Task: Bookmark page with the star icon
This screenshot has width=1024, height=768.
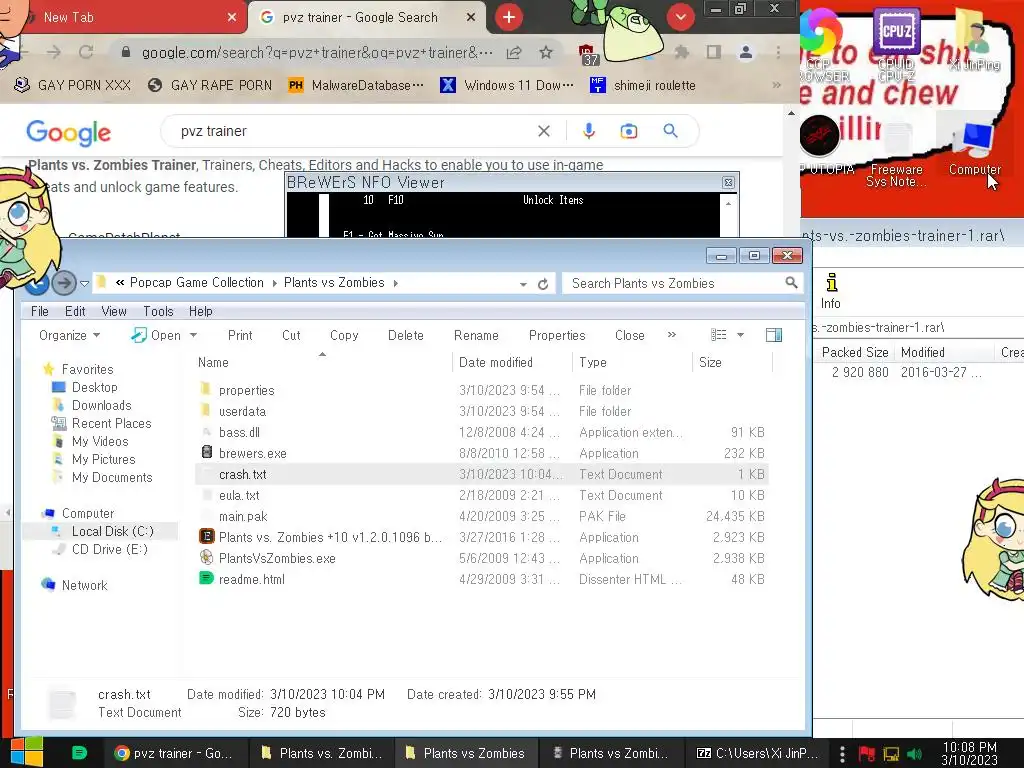Action: coord(546,52)
